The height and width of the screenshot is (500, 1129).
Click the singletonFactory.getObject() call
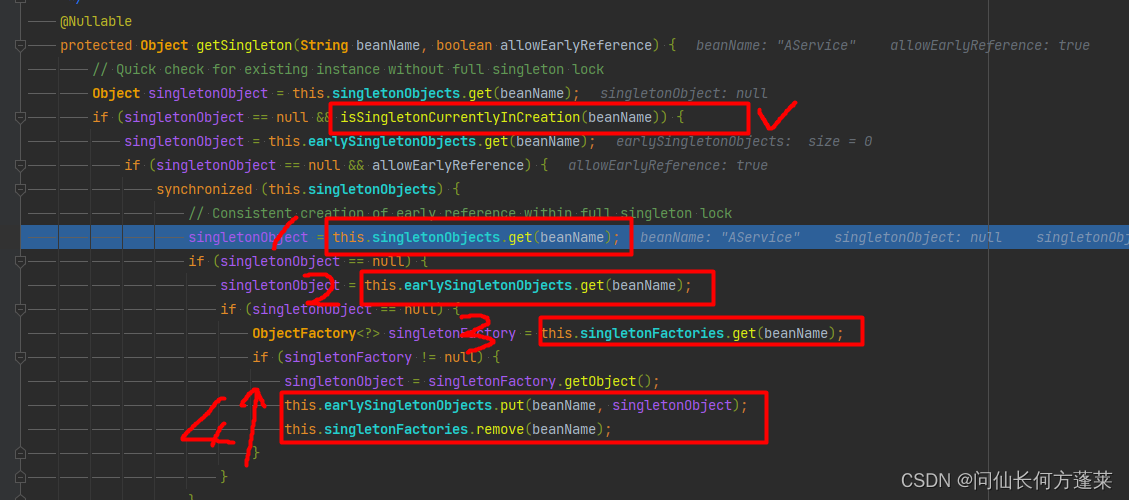pyautogui.click(x=544, y=381)
